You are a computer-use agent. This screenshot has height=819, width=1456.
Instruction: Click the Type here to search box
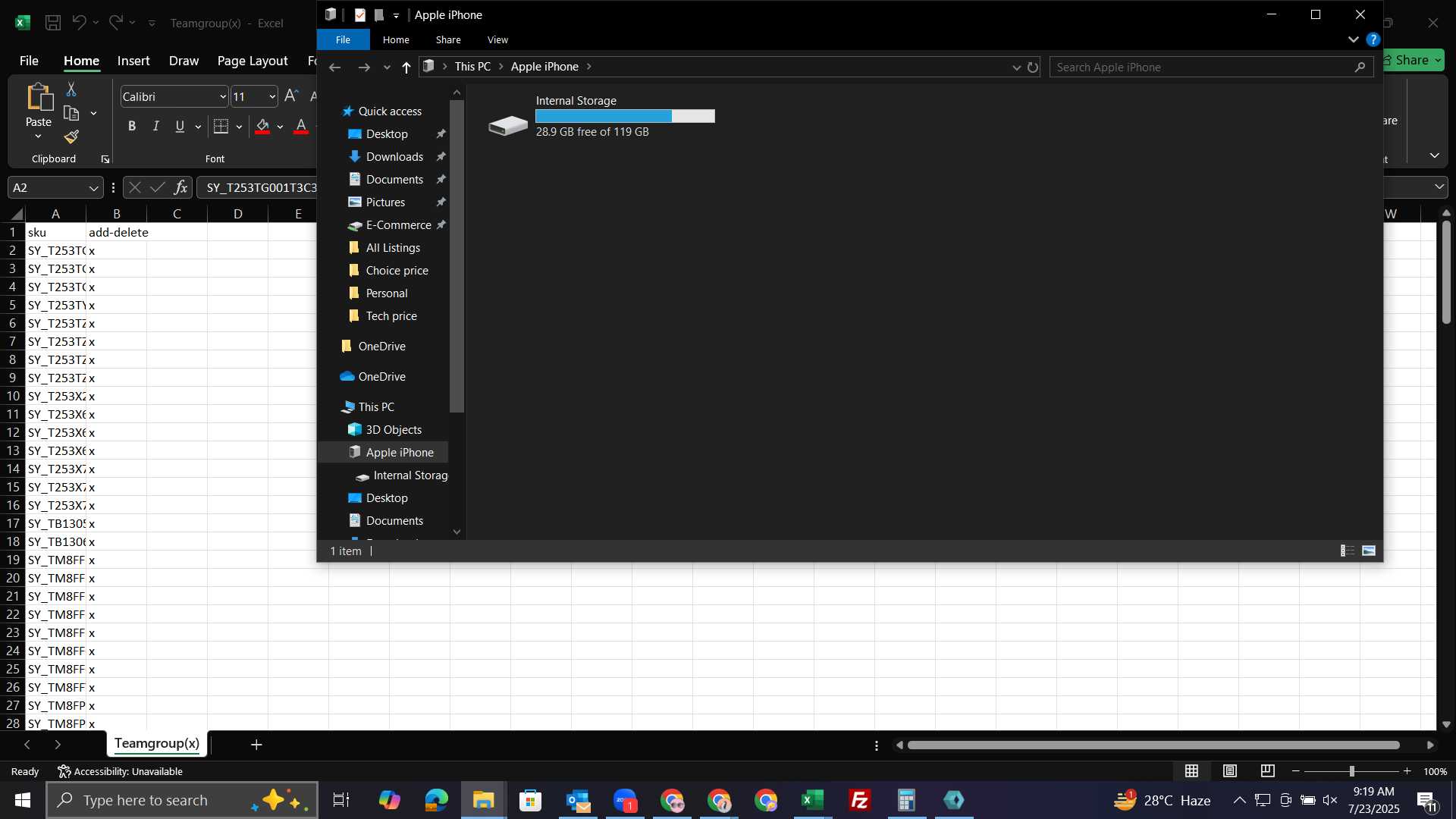pos(182,800)
